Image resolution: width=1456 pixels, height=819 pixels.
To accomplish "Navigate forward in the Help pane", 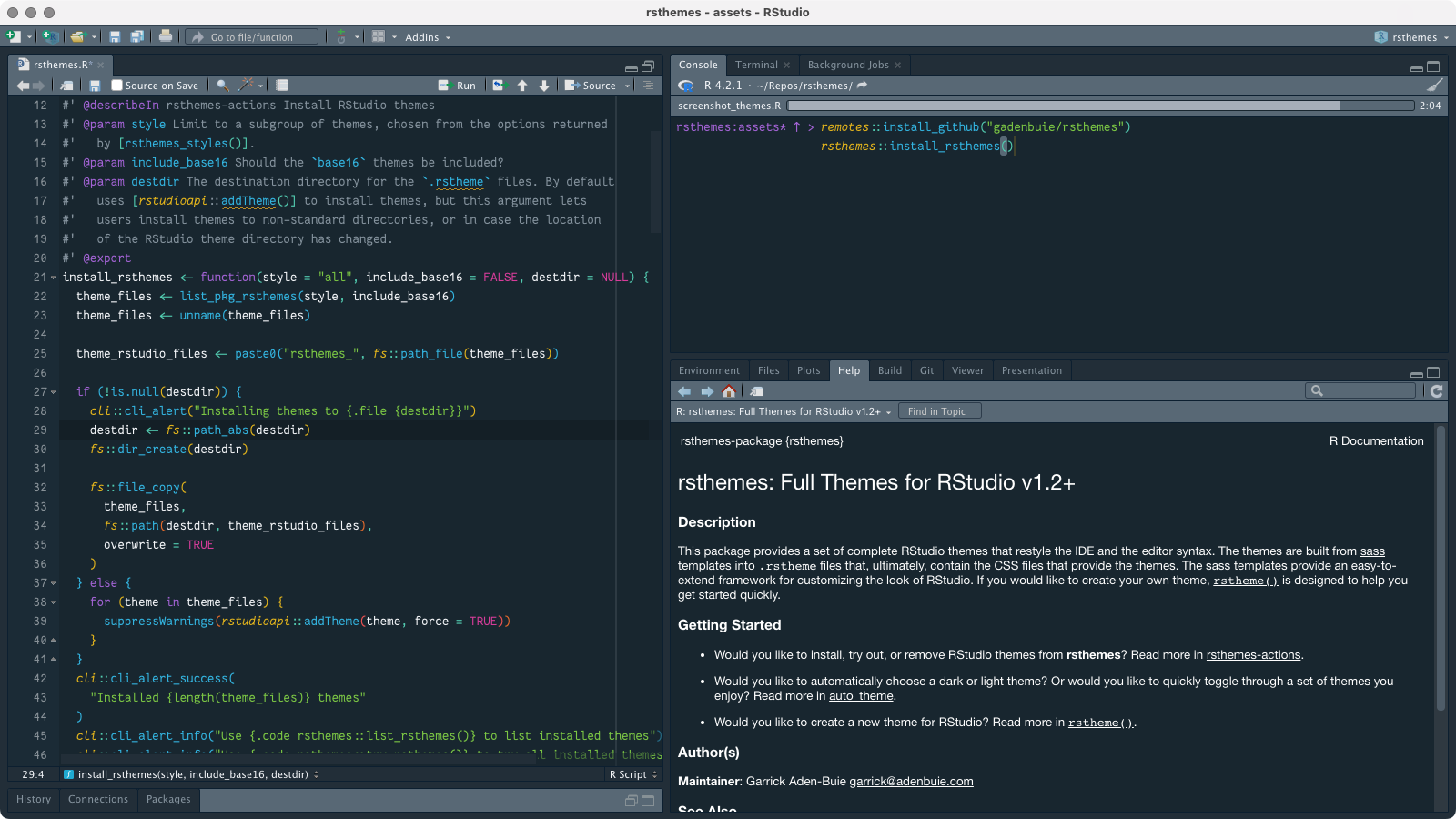I will pyautogui.click(x=706, y=391).
